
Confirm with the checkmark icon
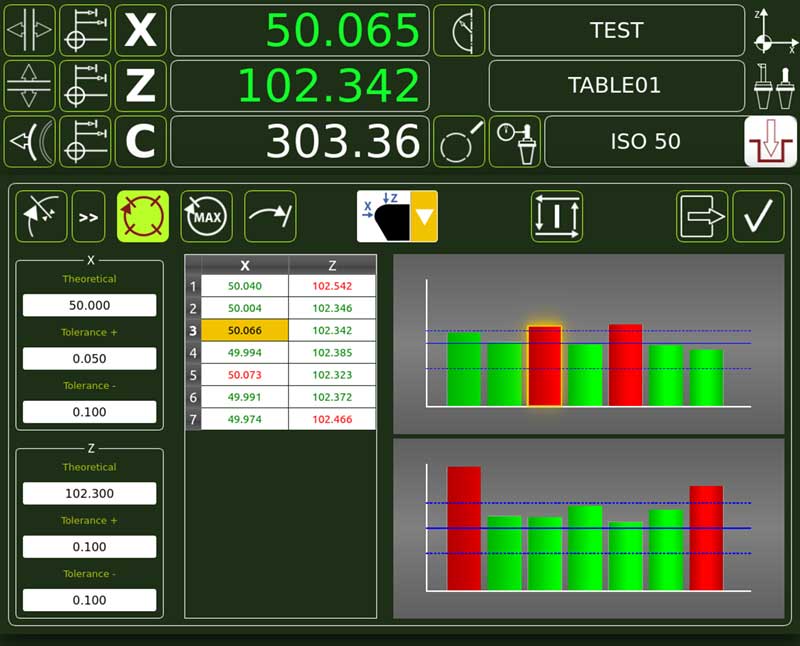pyautogui.click(x=758, y=216)
